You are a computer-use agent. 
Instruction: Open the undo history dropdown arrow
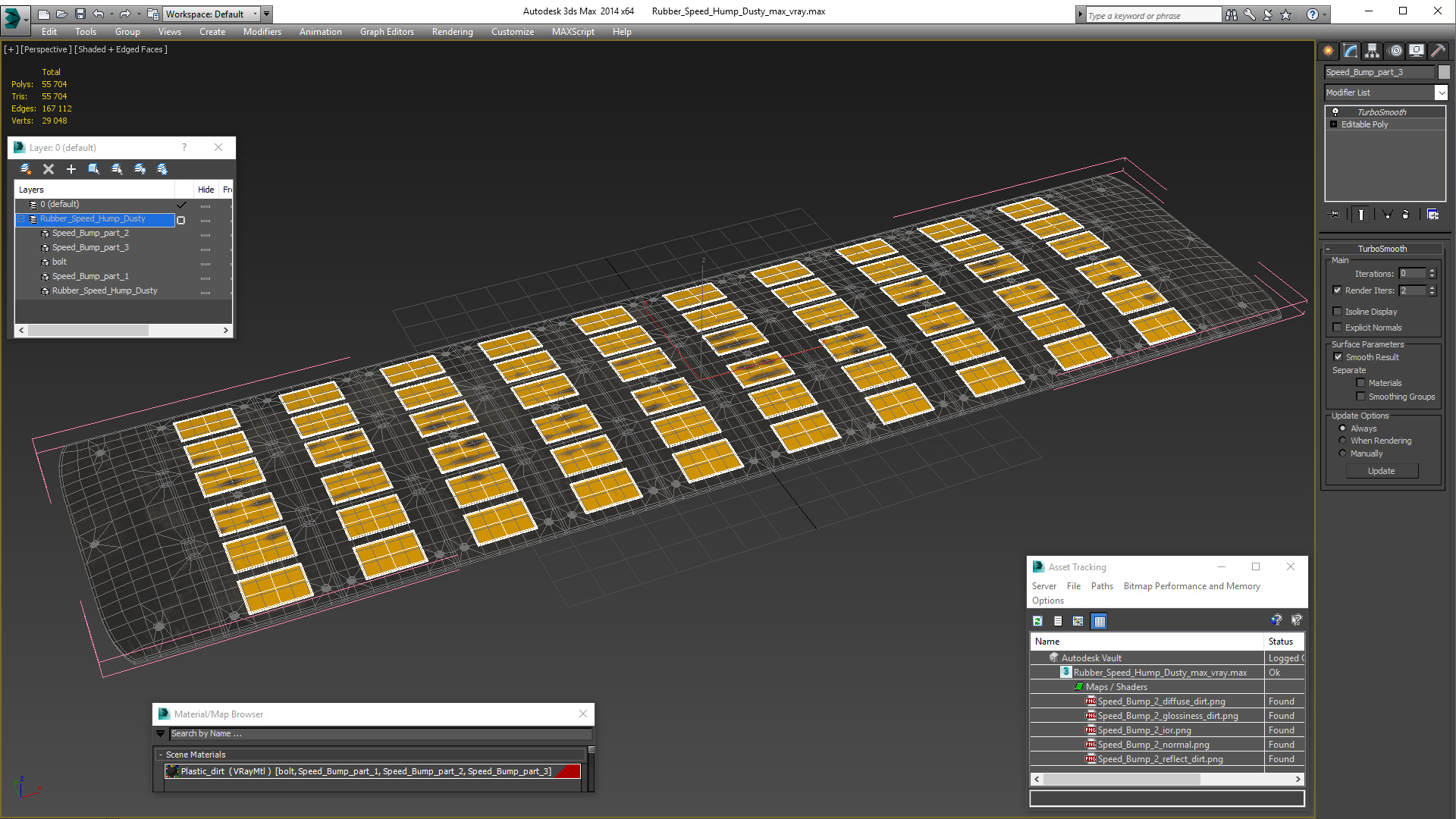pos(111,14)
